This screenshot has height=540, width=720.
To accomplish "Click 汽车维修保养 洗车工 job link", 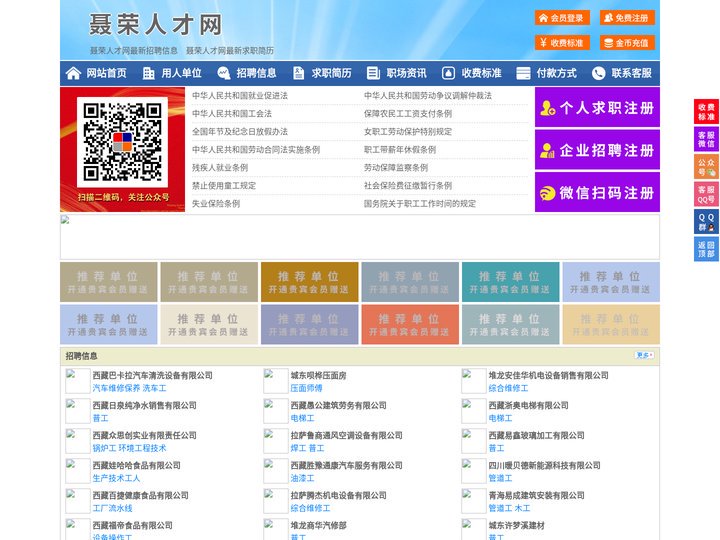I will click(129, 388).
